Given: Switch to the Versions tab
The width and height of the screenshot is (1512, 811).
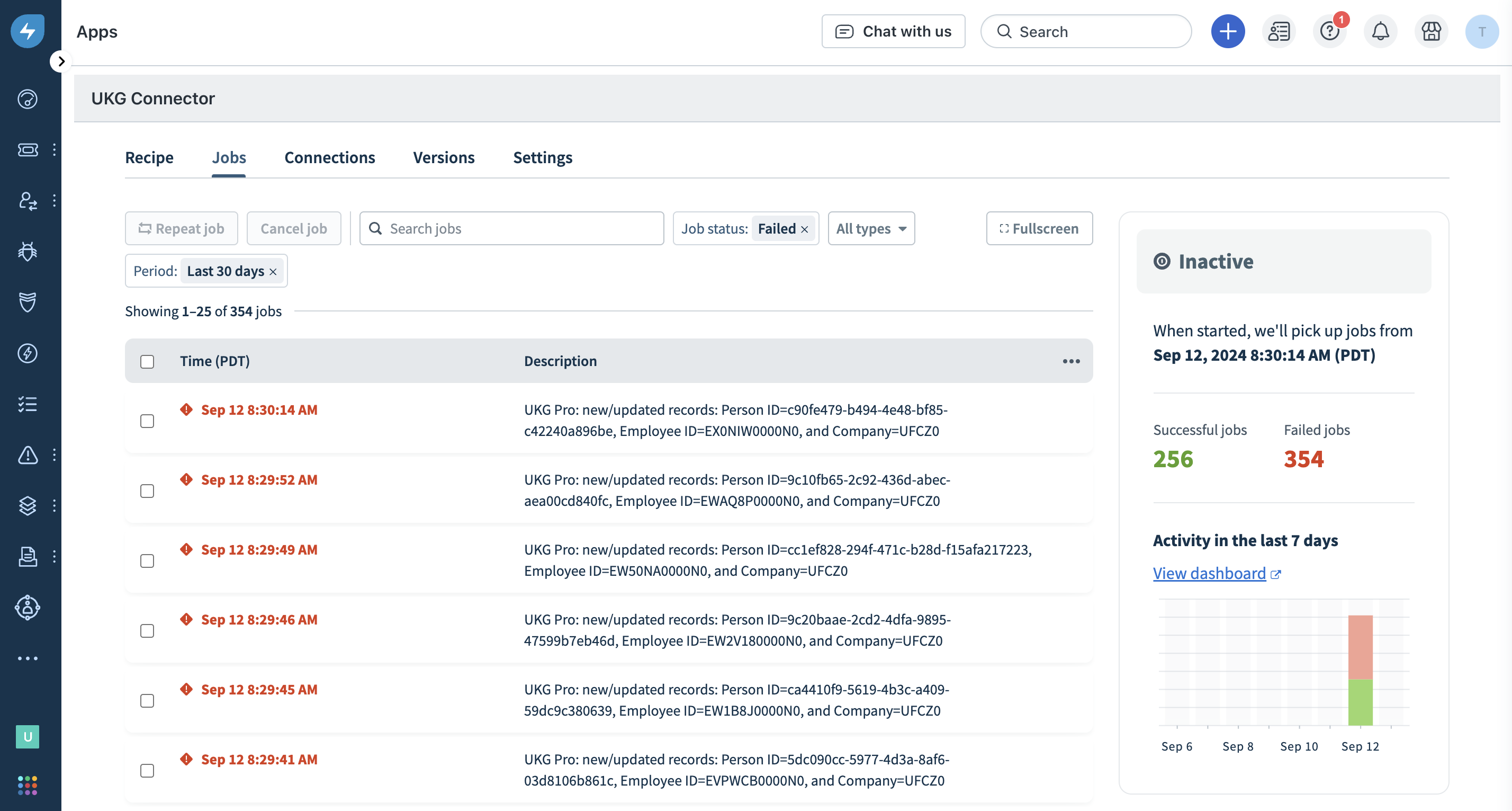Looking at the screenshot, I should click(x=444, y=157).
